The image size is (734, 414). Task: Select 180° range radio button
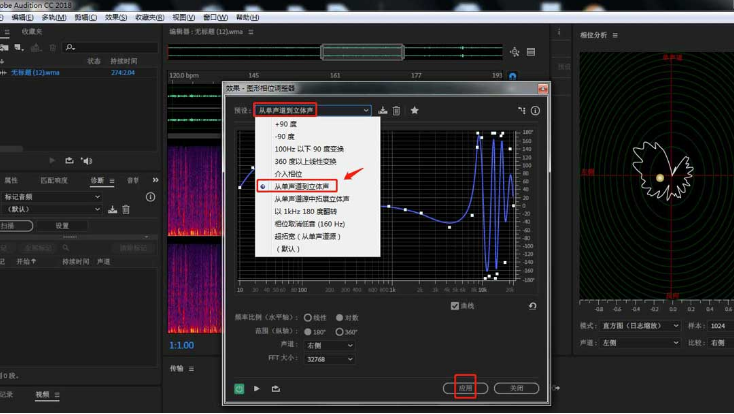click(308, 332)
